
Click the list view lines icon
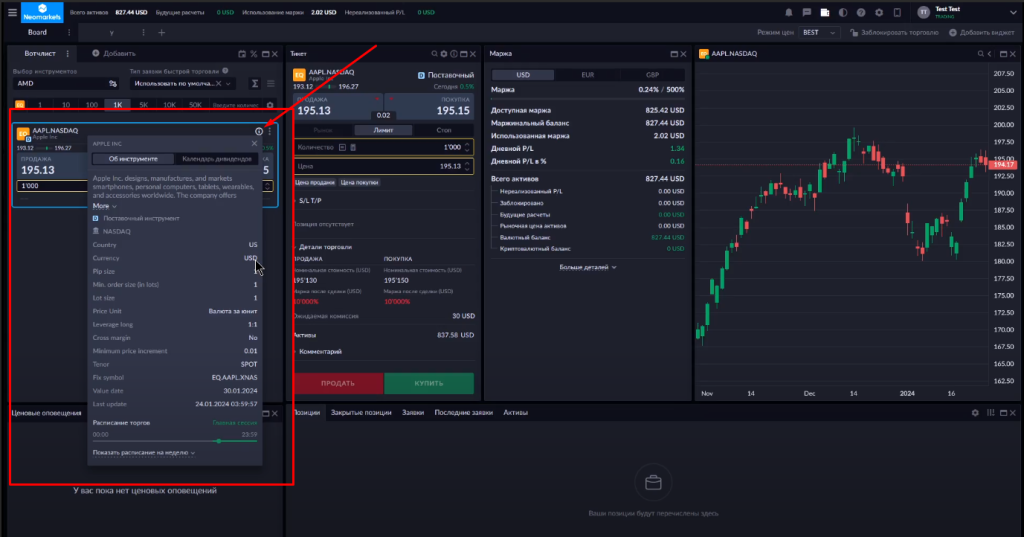coord(270,84)
